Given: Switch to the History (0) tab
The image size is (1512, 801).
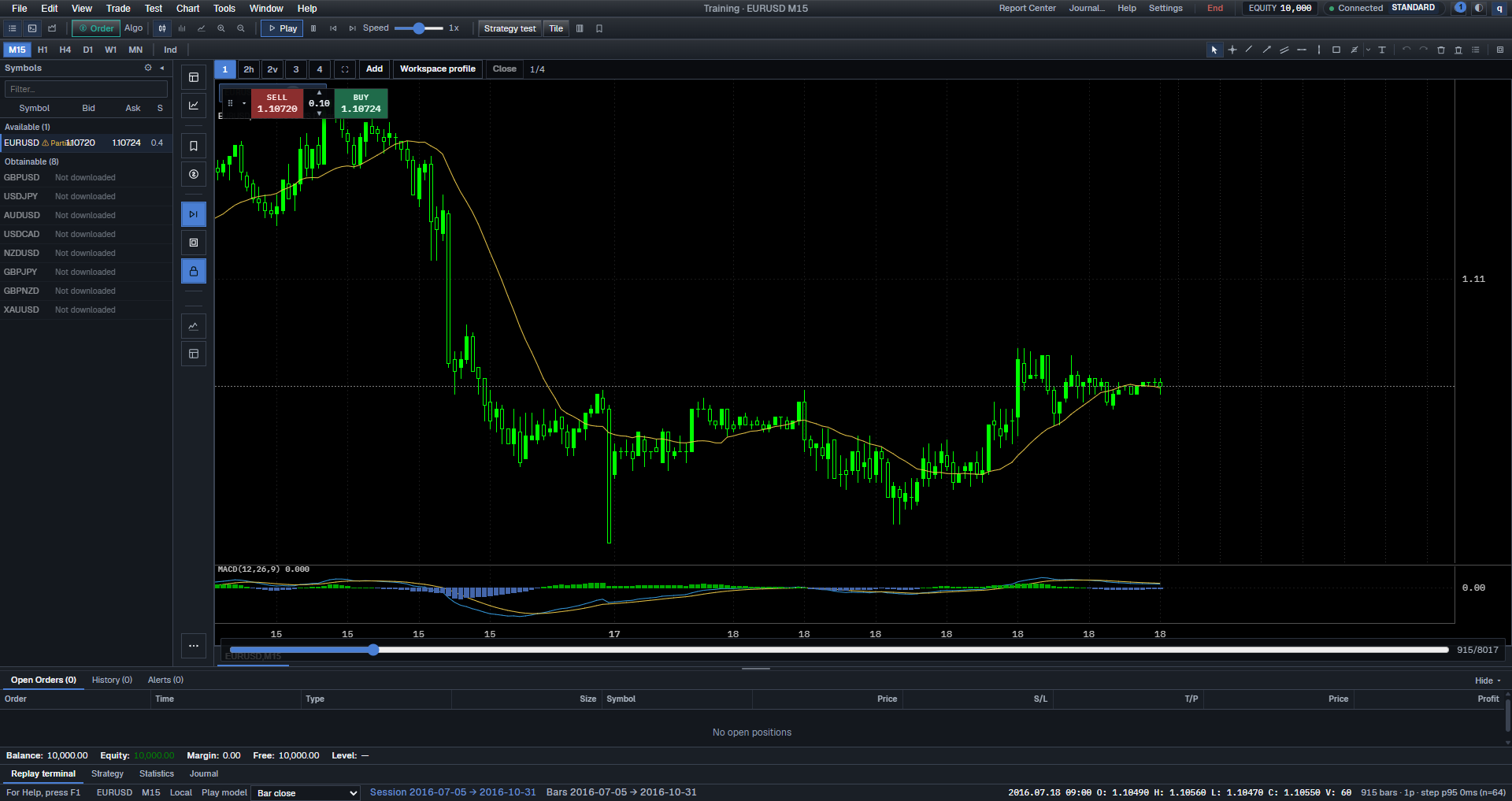Looking at the screenshot, I should 112,680.
